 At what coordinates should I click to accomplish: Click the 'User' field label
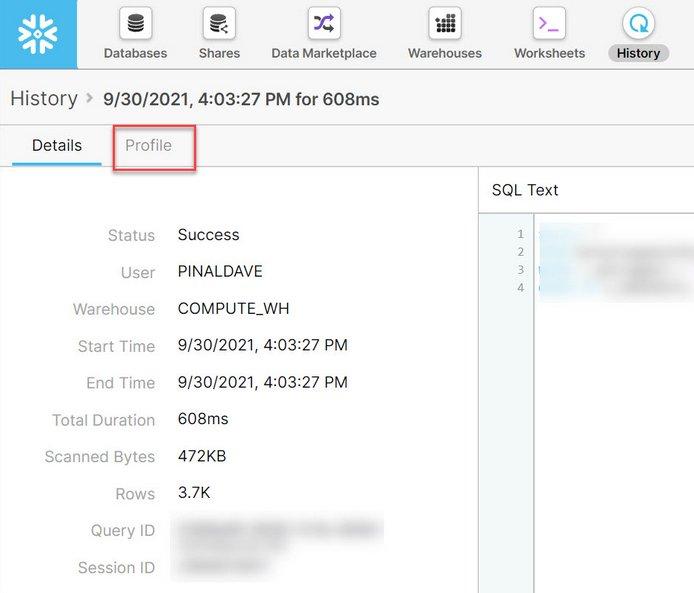pyautogui.click(x=138, y=273)
